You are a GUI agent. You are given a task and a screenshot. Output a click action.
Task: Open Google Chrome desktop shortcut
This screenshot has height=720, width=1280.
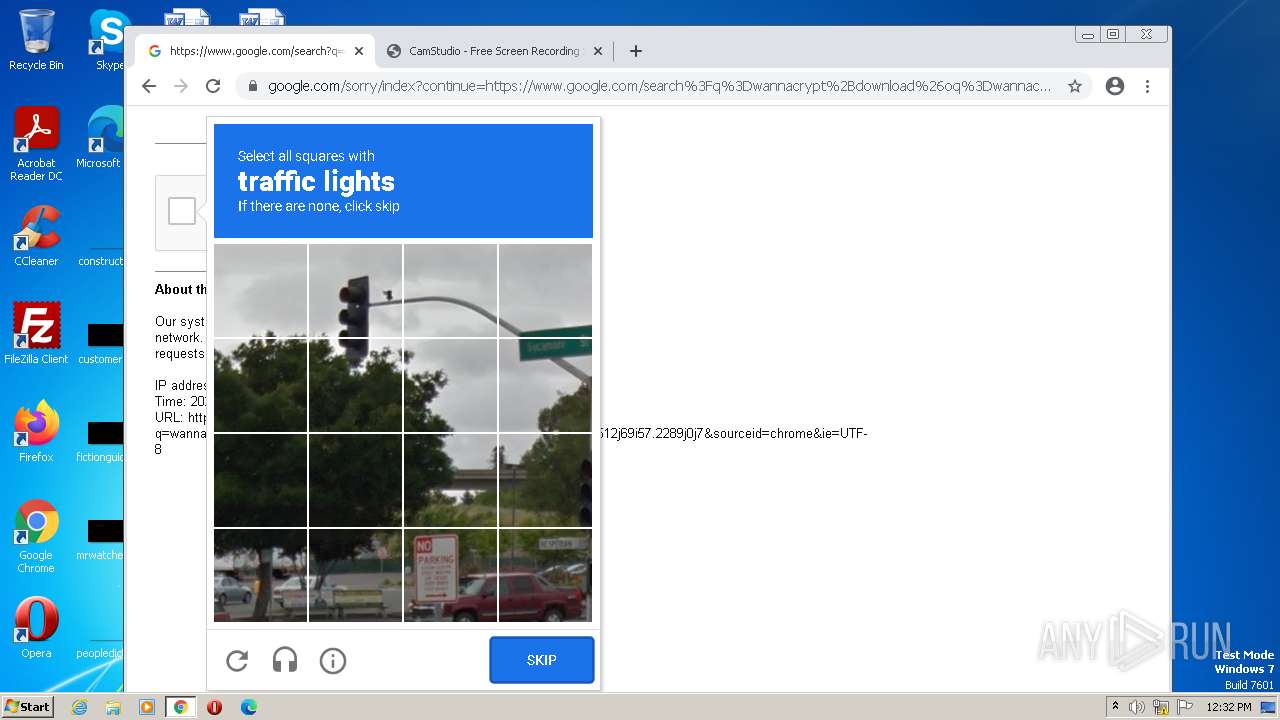36,536
